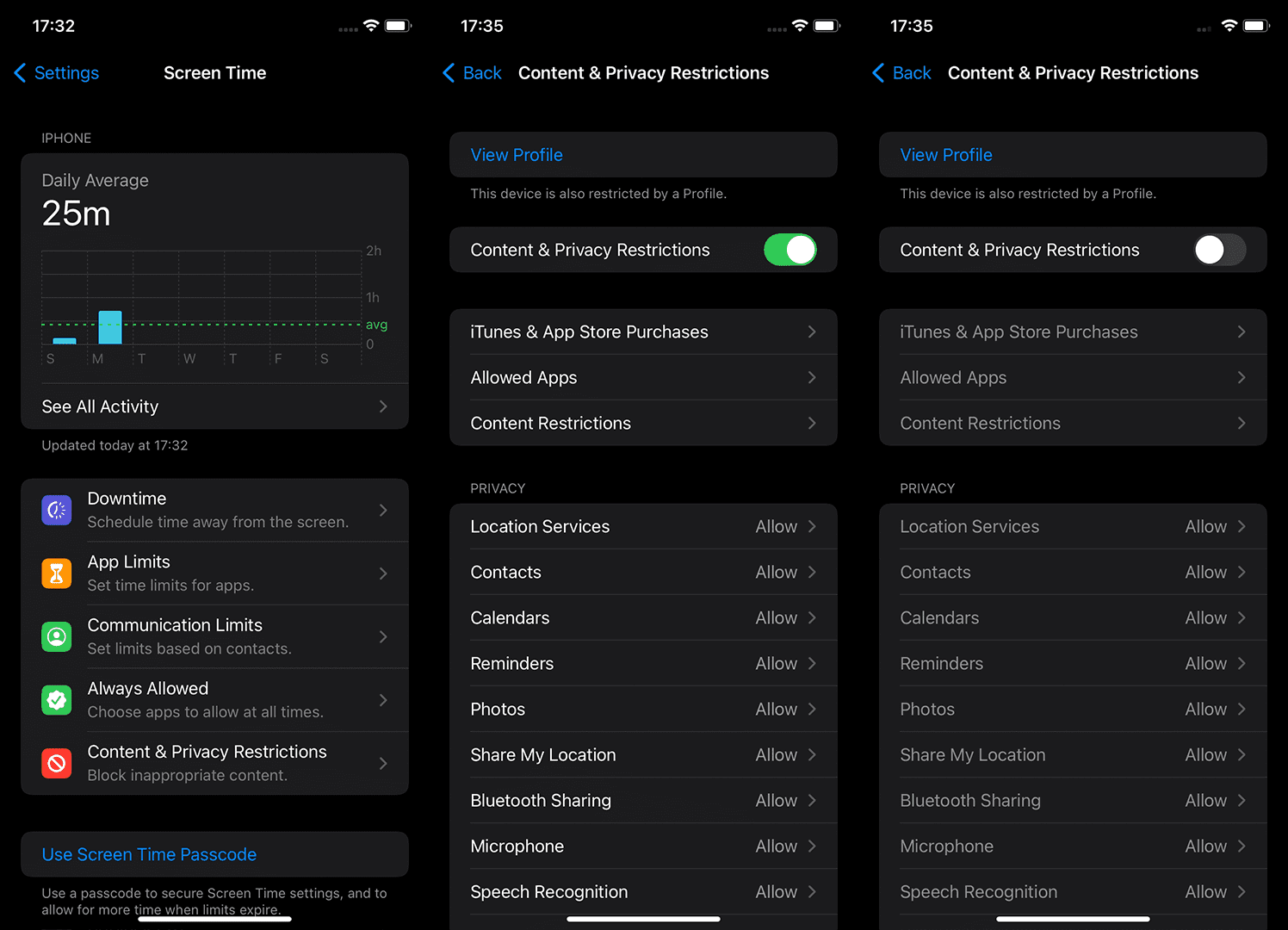Viewport: 1288px width, 930px height.
Task: Tap the green Always Allowed checkmark icon
Action: (57, 700)
